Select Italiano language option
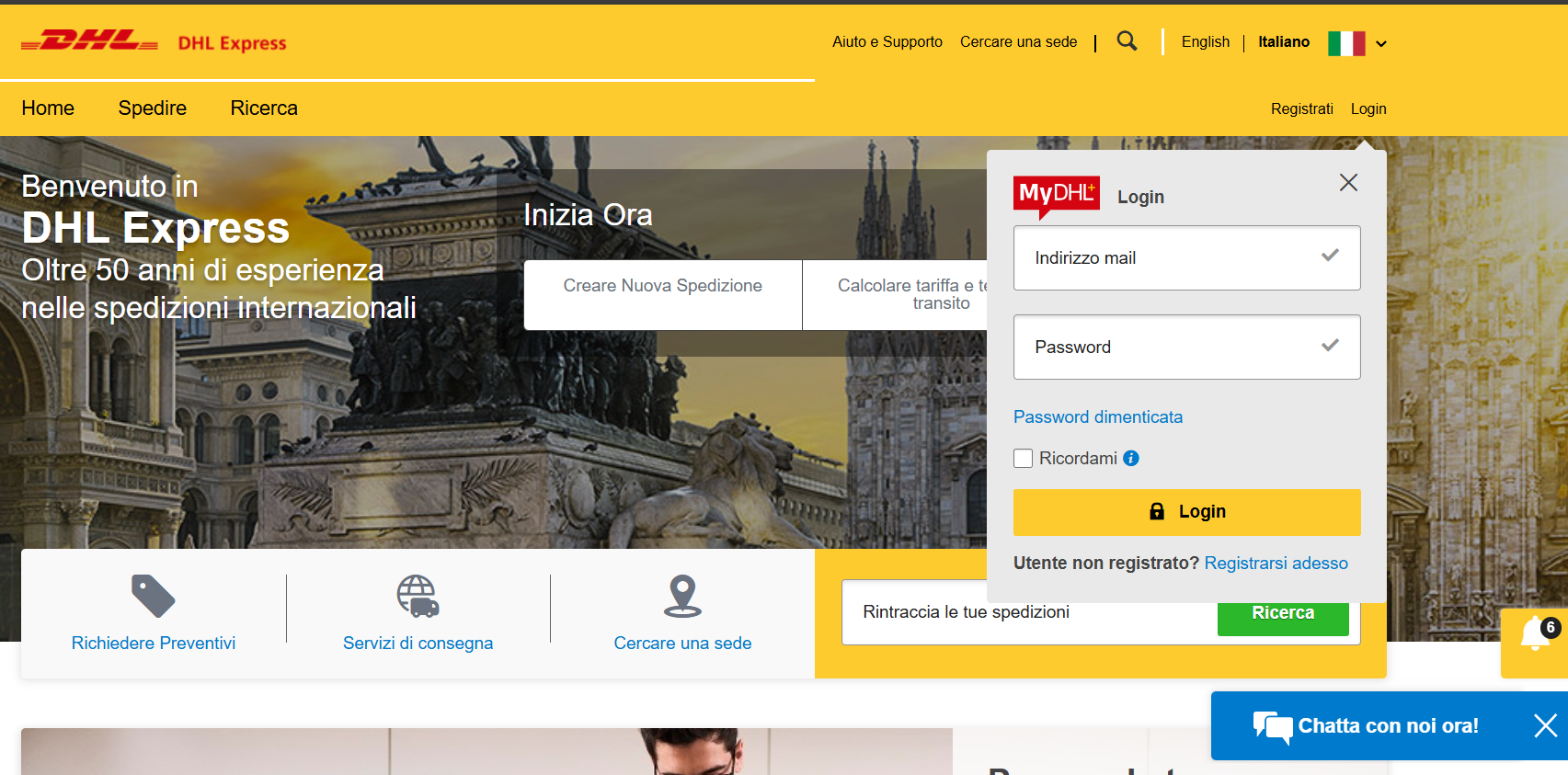 click(1284, 42)
